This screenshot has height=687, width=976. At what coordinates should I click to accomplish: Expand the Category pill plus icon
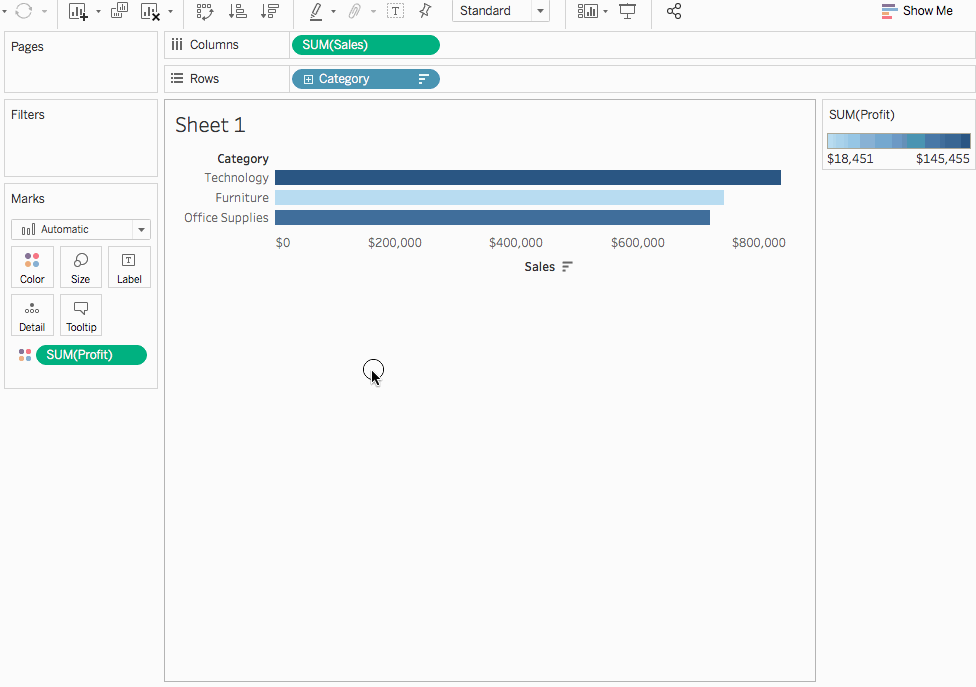tap(308, 79)
